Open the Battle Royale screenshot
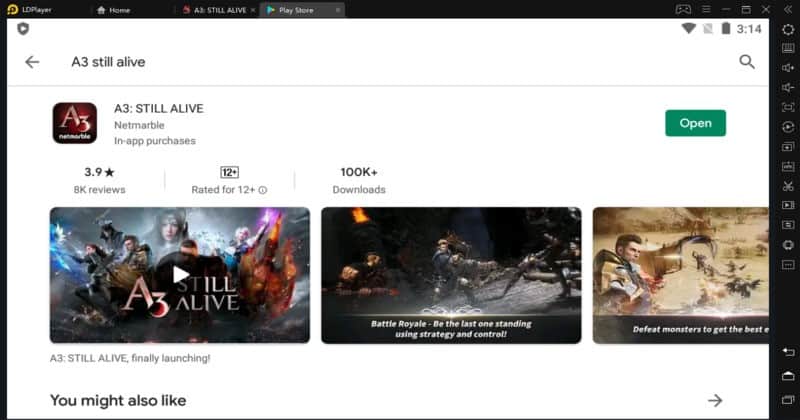 tap(451, 275)
